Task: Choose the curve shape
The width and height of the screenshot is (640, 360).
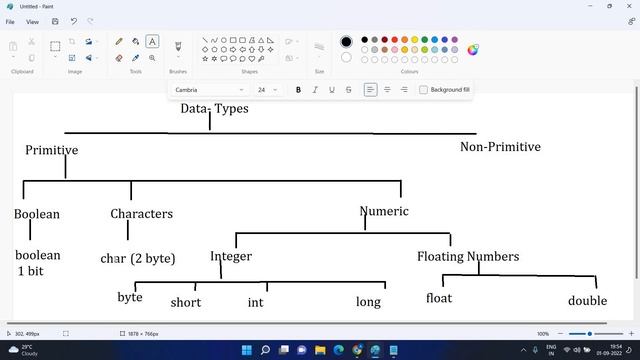Action: tap(214, 40)
